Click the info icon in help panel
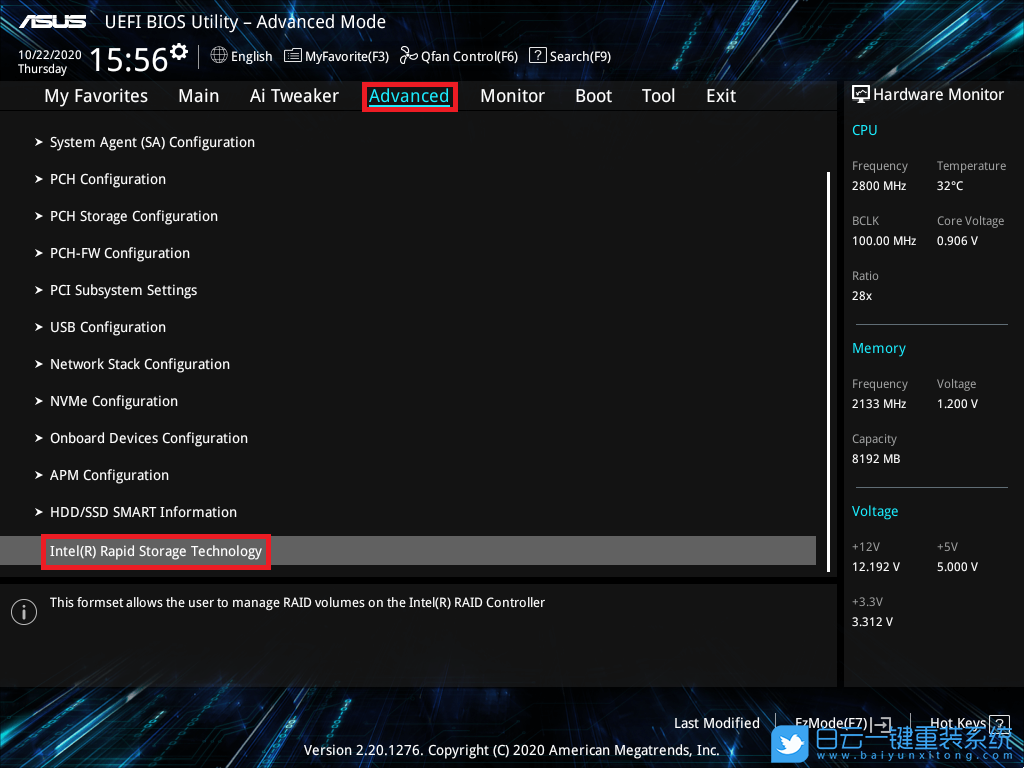 (x=23, y=612)
